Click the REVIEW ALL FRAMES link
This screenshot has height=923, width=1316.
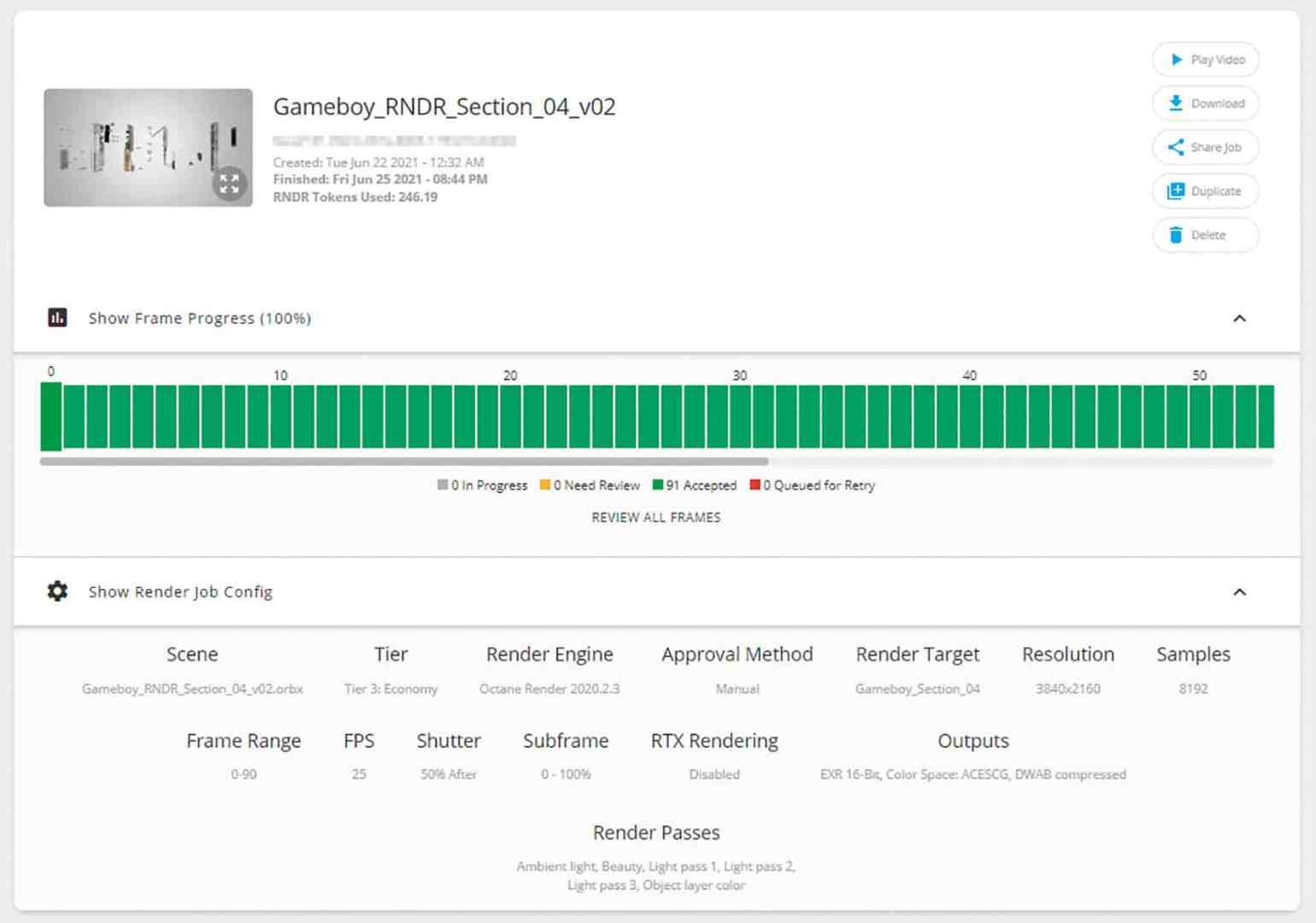point(655,516)
